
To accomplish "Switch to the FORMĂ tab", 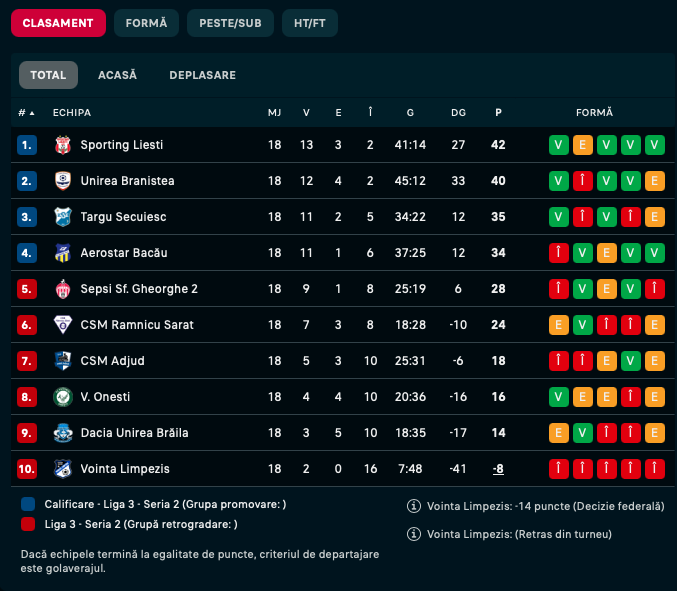I will [x=146, y=23].
